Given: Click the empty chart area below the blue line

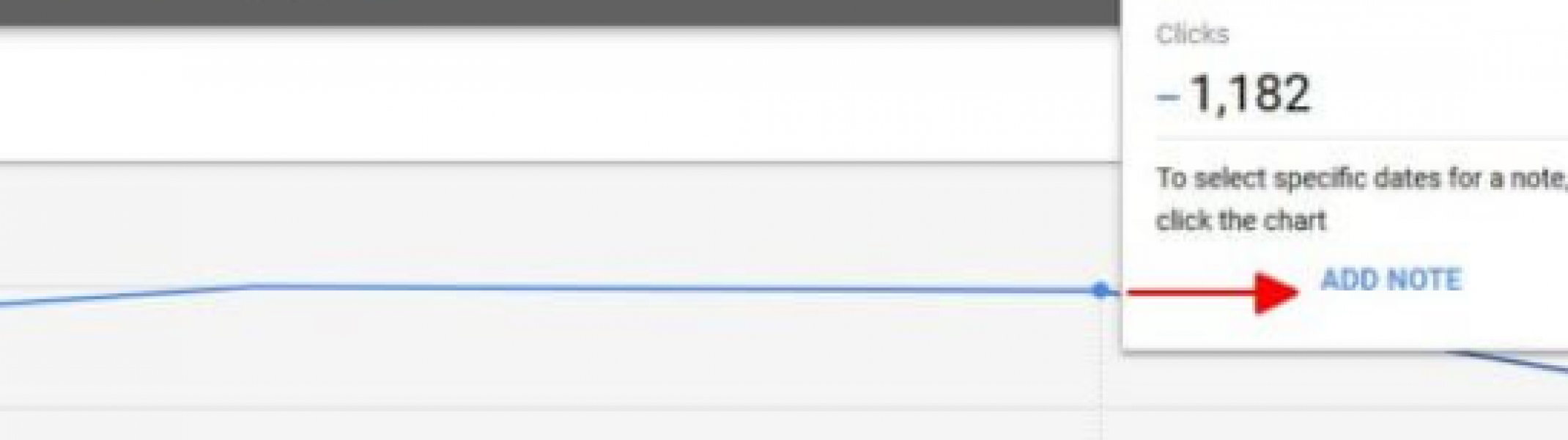Looking at the screenshot, I should tap(550, 348).
